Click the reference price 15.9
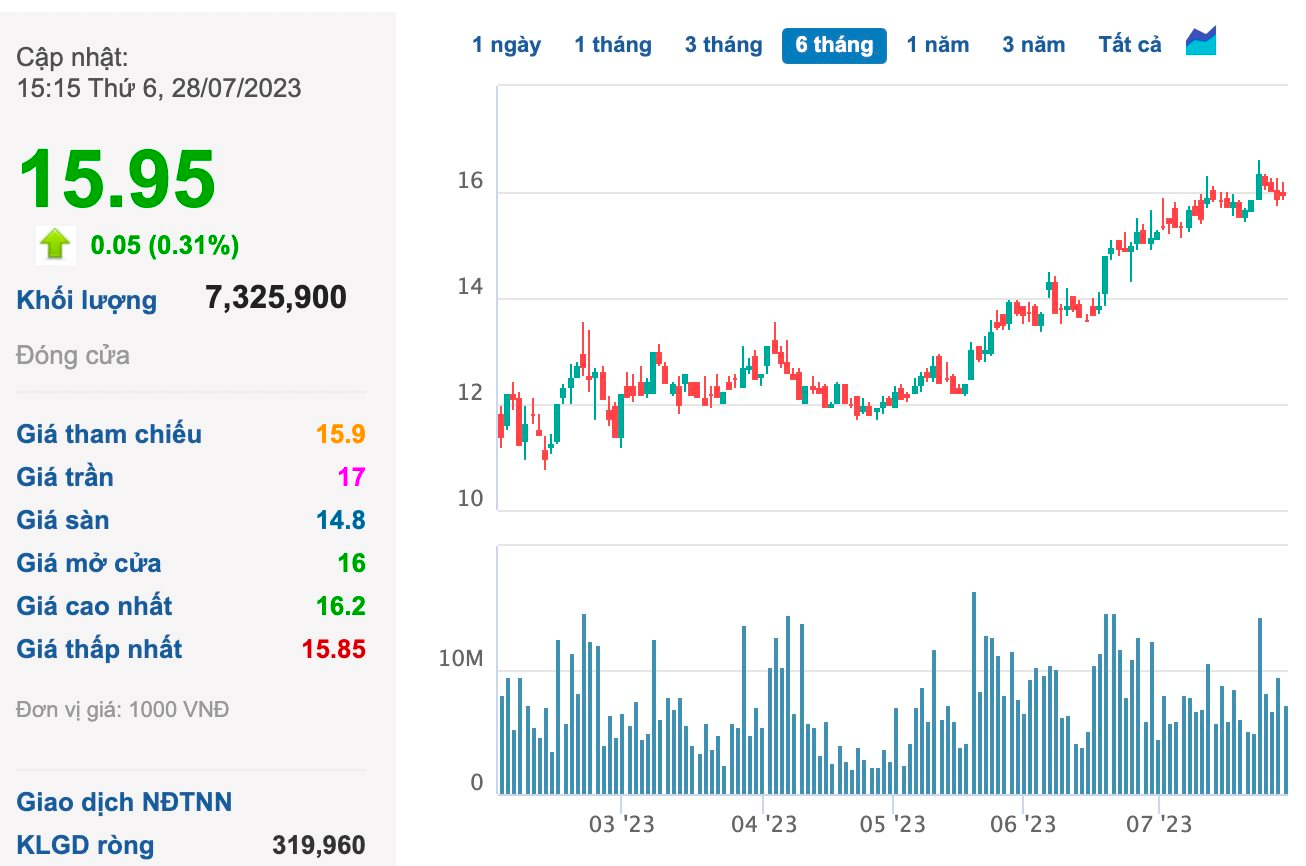The width and height of the screenshot is (1306, 866). [341, 434]
